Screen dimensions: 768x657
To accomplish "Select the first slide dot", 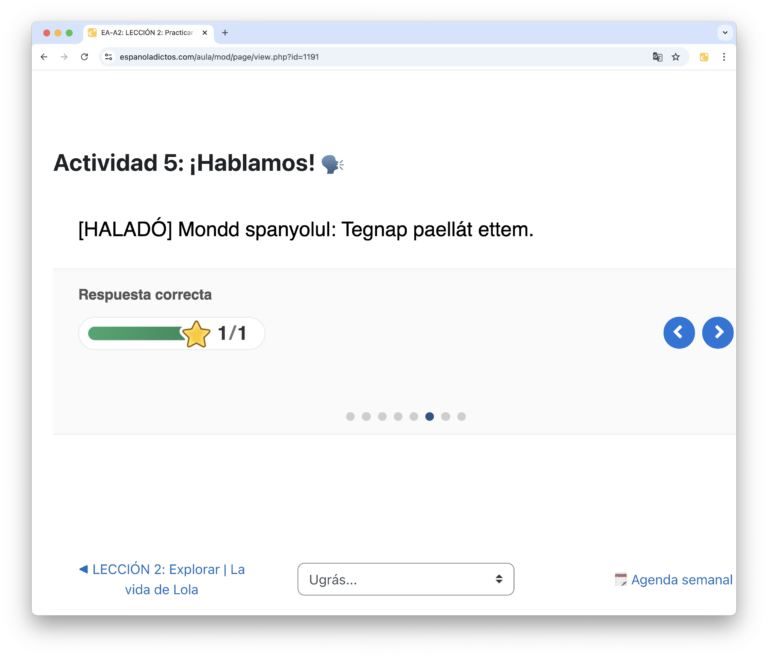I will (350, 416).
